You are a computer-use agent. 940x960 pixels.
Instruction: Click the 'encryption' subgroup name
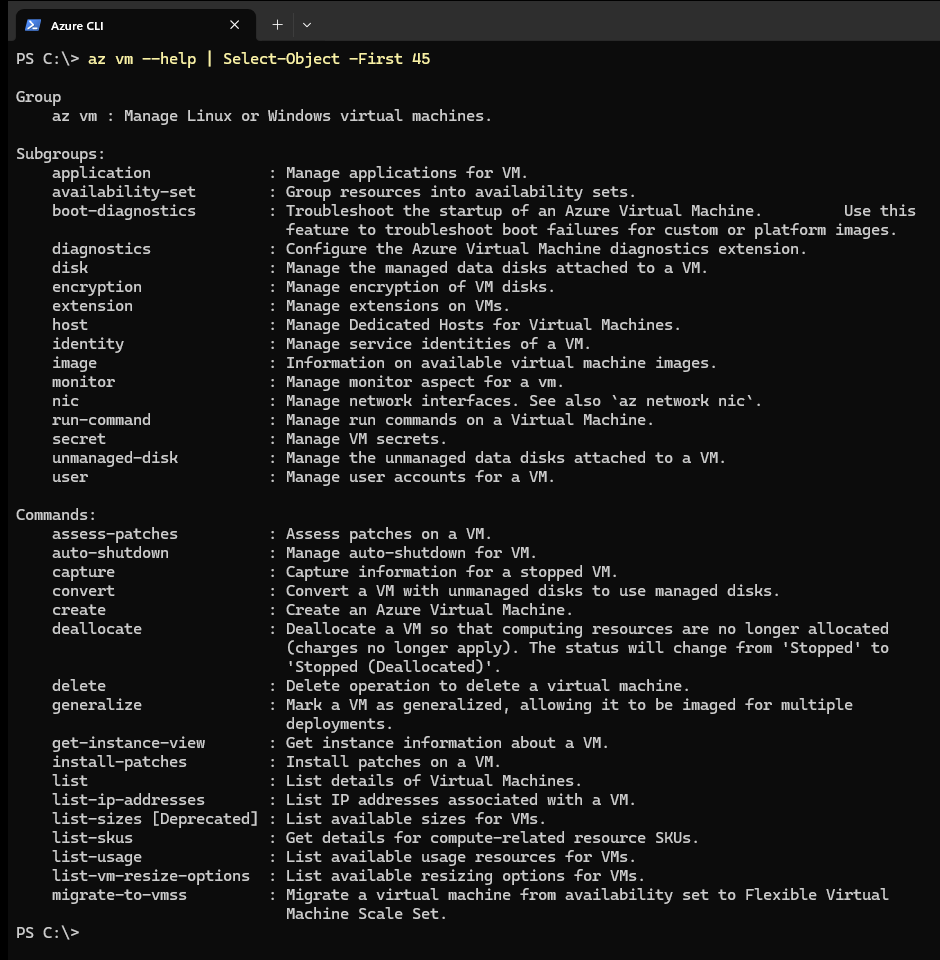(x=97, y=287)
